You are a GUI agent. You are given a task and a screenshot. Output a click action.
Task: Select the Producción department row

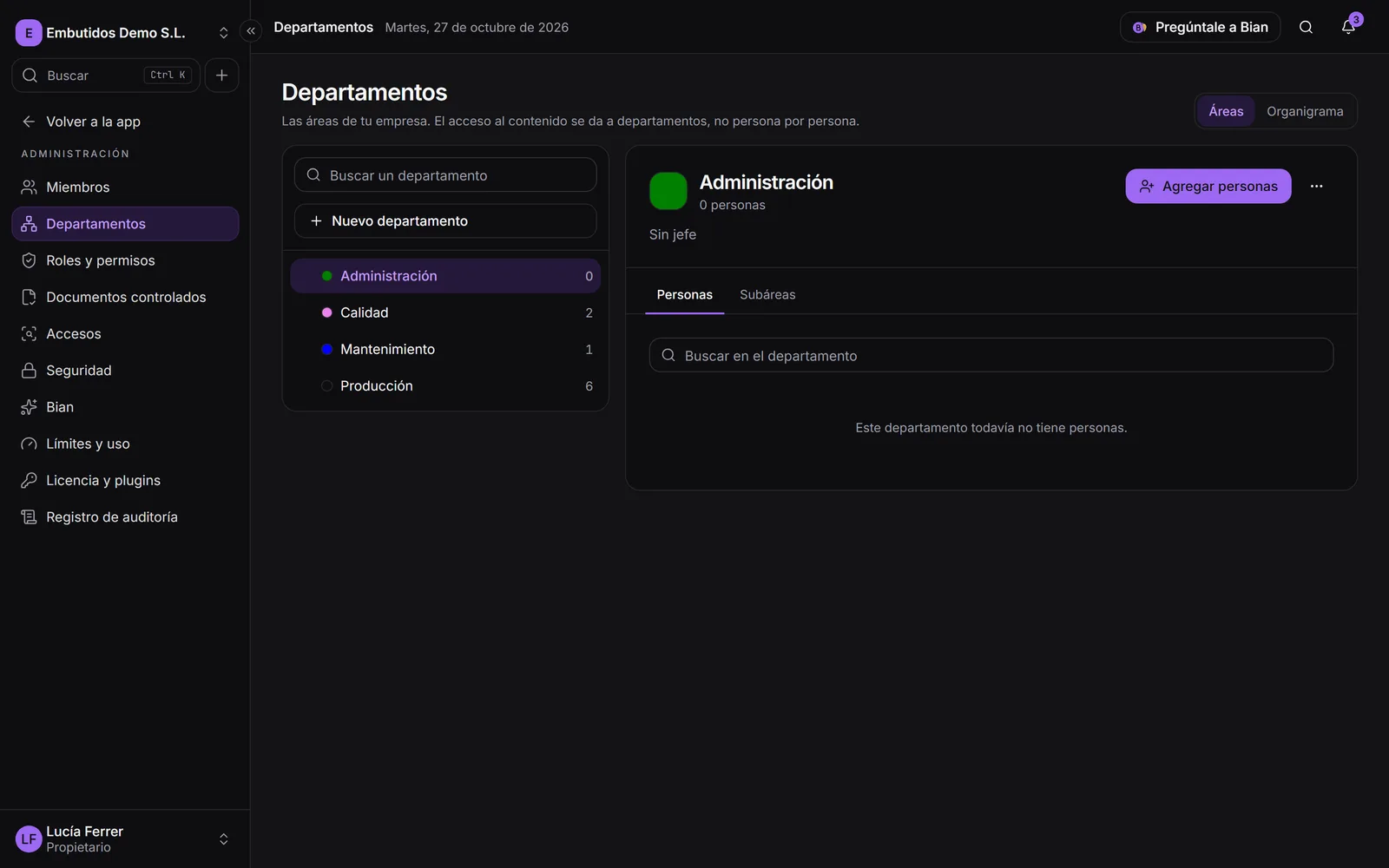click(445, 385)
